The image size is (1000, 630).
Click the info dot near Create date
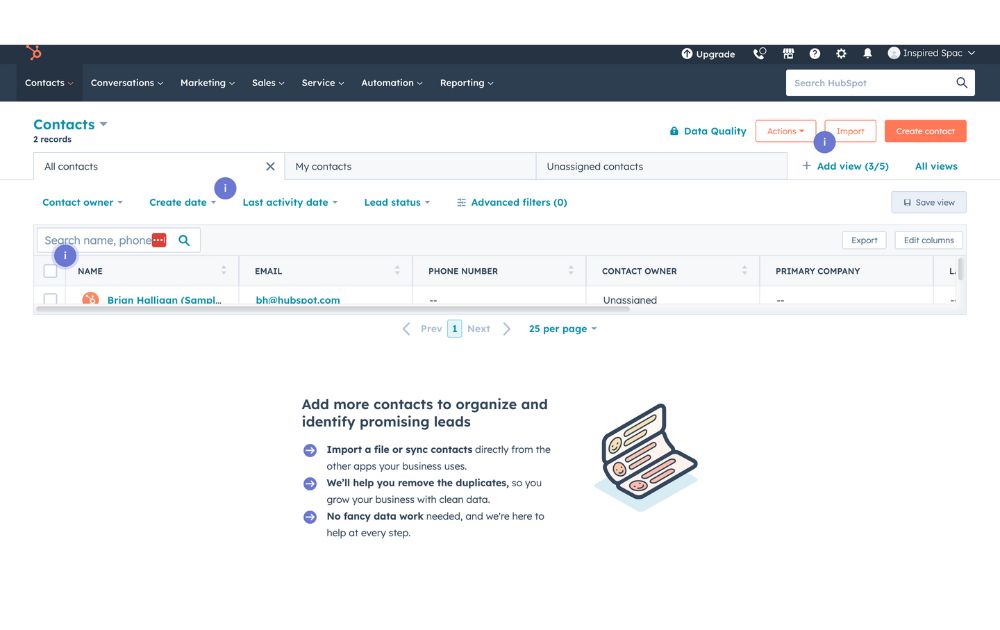(225, 188)
